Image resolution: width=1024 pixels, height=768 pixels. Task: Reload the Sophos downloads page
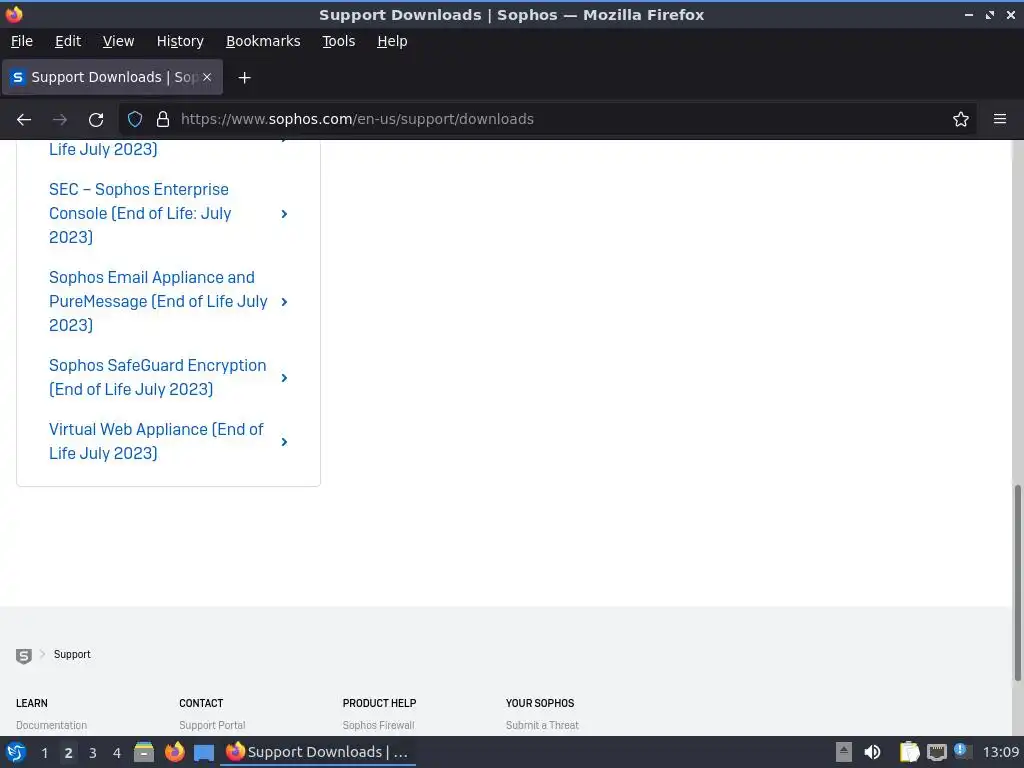tap(96, 120)
